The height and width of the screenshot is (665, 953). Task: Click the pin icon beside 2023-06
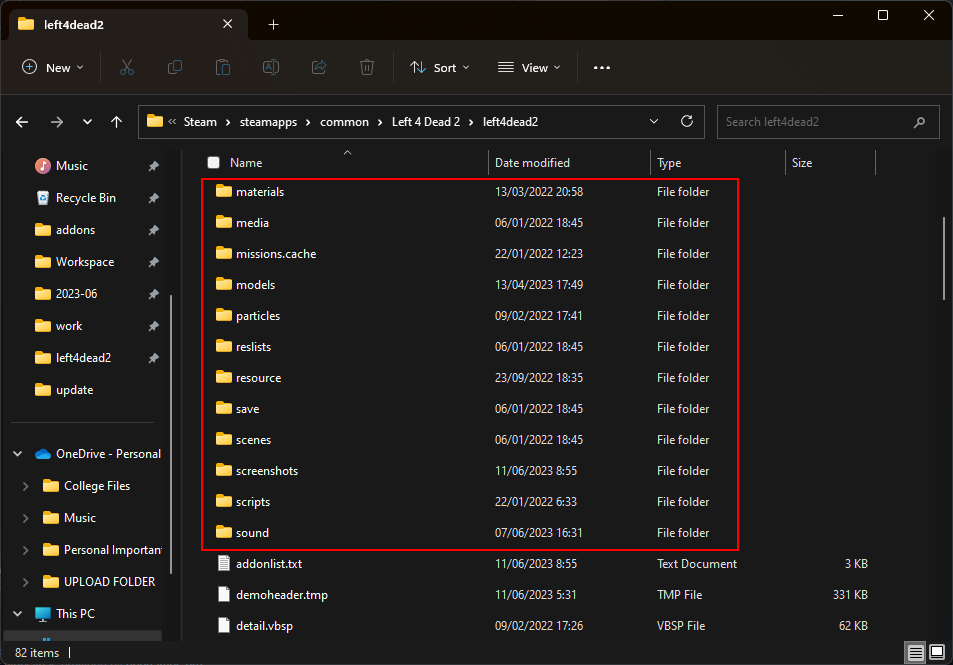point(153,294)
